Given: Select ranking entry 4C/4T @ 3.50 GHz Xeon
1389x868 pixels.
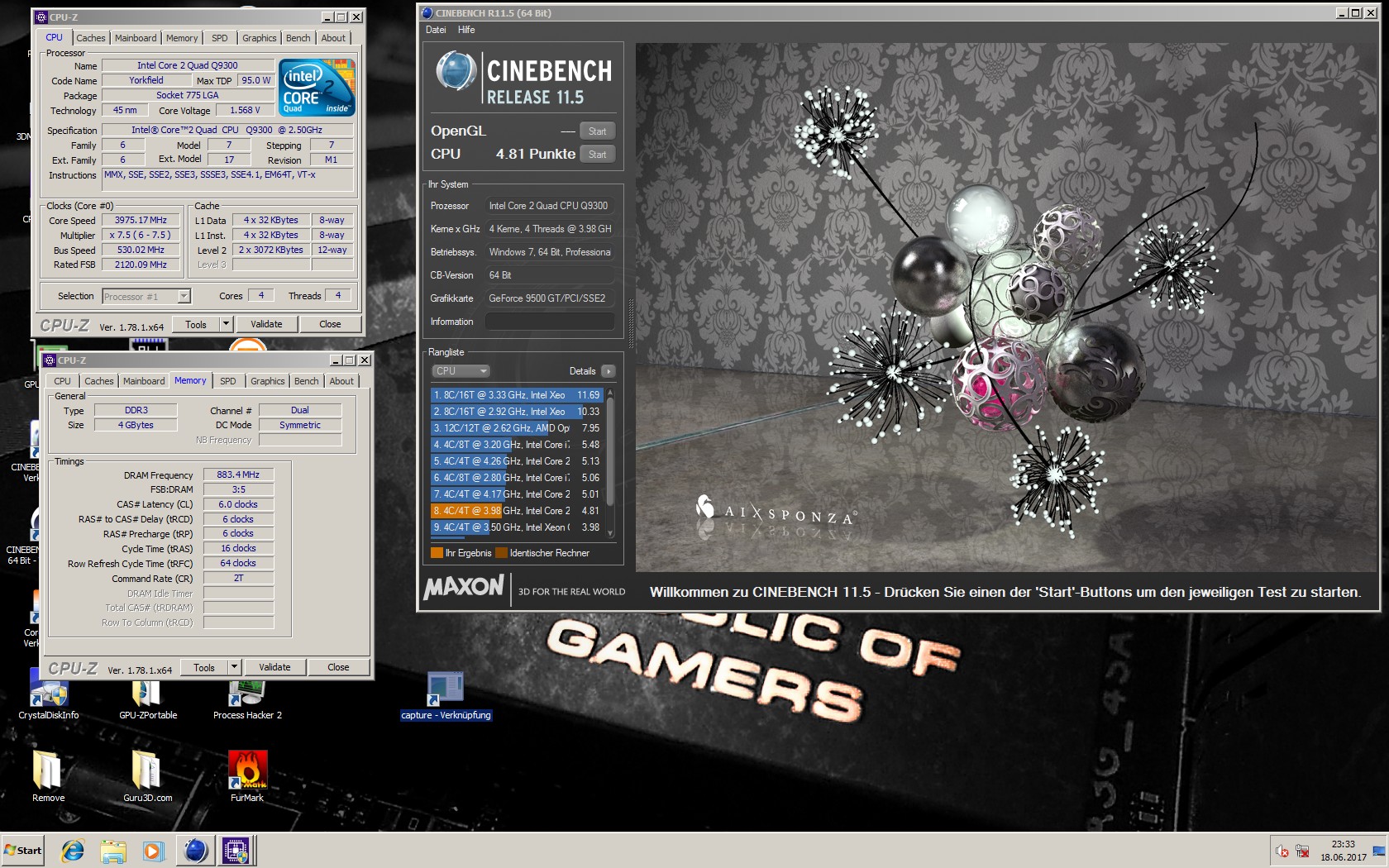Looking at the screenshot, I should [x=516, y=527].
